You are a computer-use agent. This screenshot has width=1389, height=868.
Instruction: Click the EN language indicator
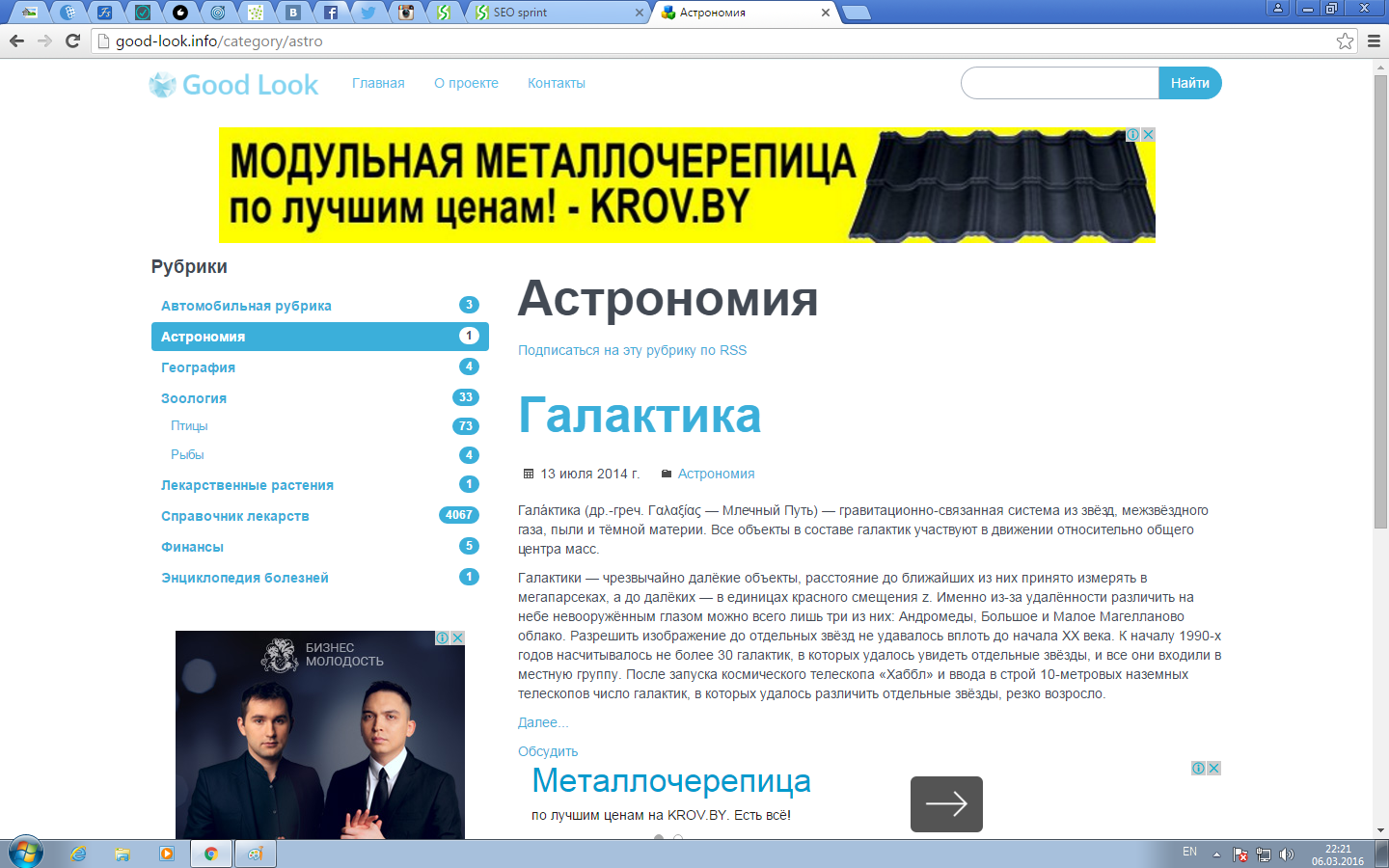(1189, 852)
